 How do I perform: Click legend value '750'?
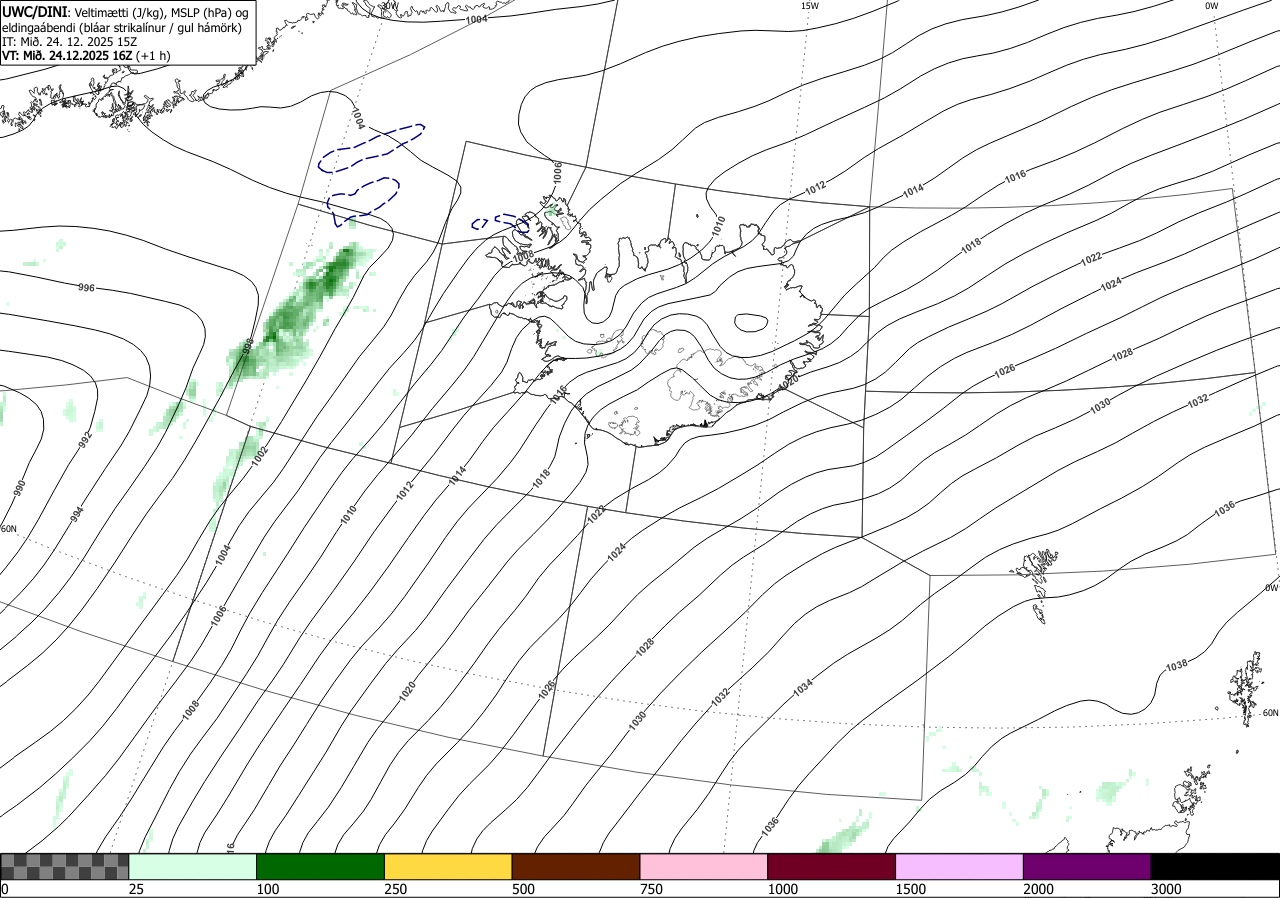coord(651,889)
